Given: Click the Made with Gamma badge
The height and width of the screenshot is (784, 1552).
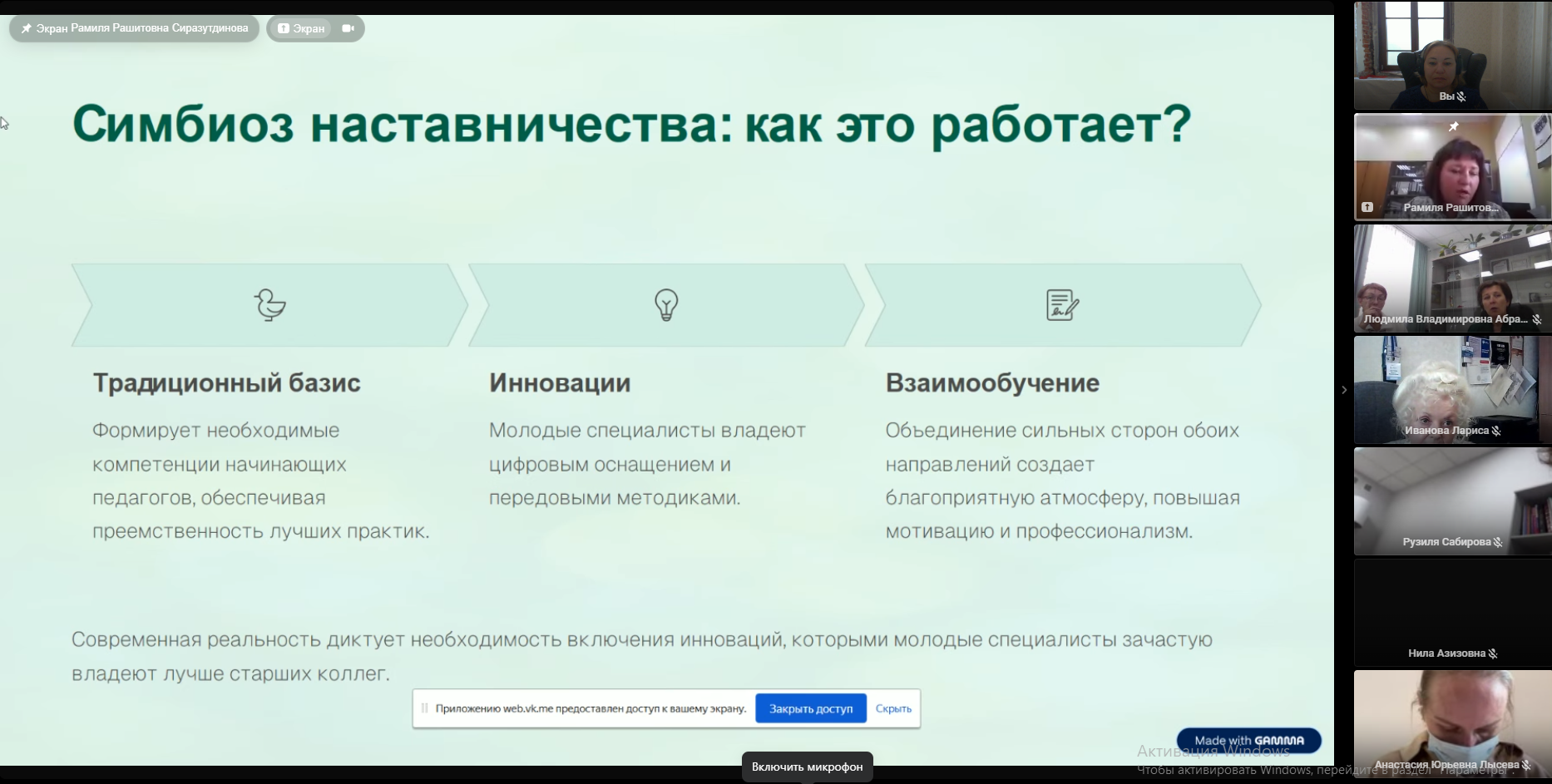Looking at the screenshot, I should (x=1248, y=740).
